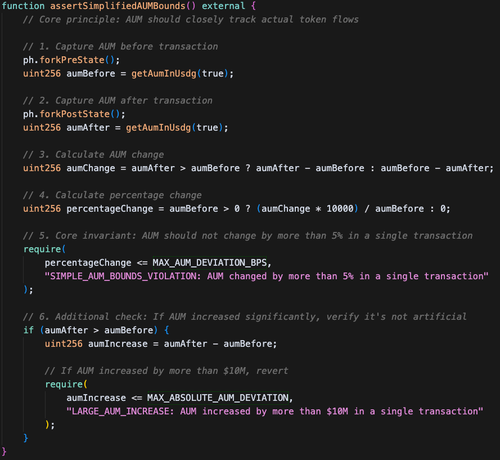Viewport: 500px width, 460px height.
Task: Click the first require keyword
Action: [x=42, y=249]
